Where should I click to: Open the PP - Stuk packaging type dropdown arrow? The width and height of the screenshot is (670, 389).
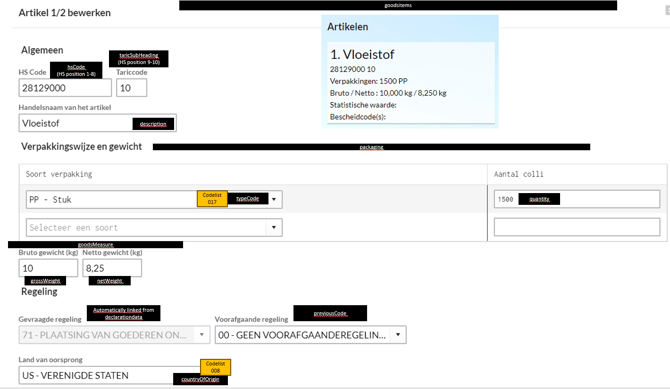coord(274,199)
